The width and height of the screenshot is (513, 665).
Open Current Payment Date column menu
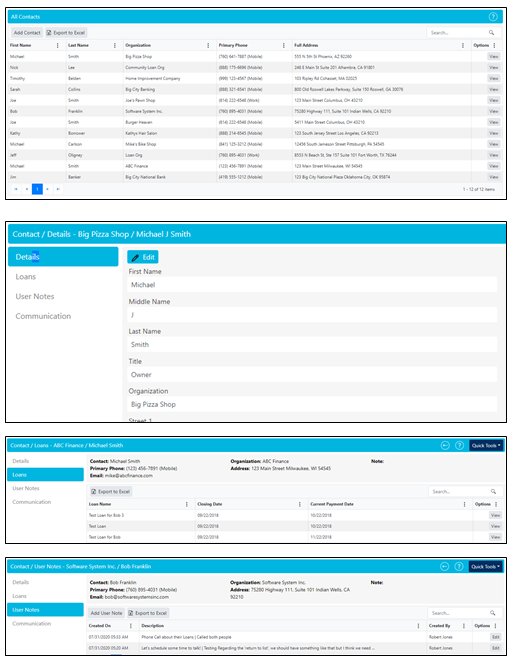(465, 504)
